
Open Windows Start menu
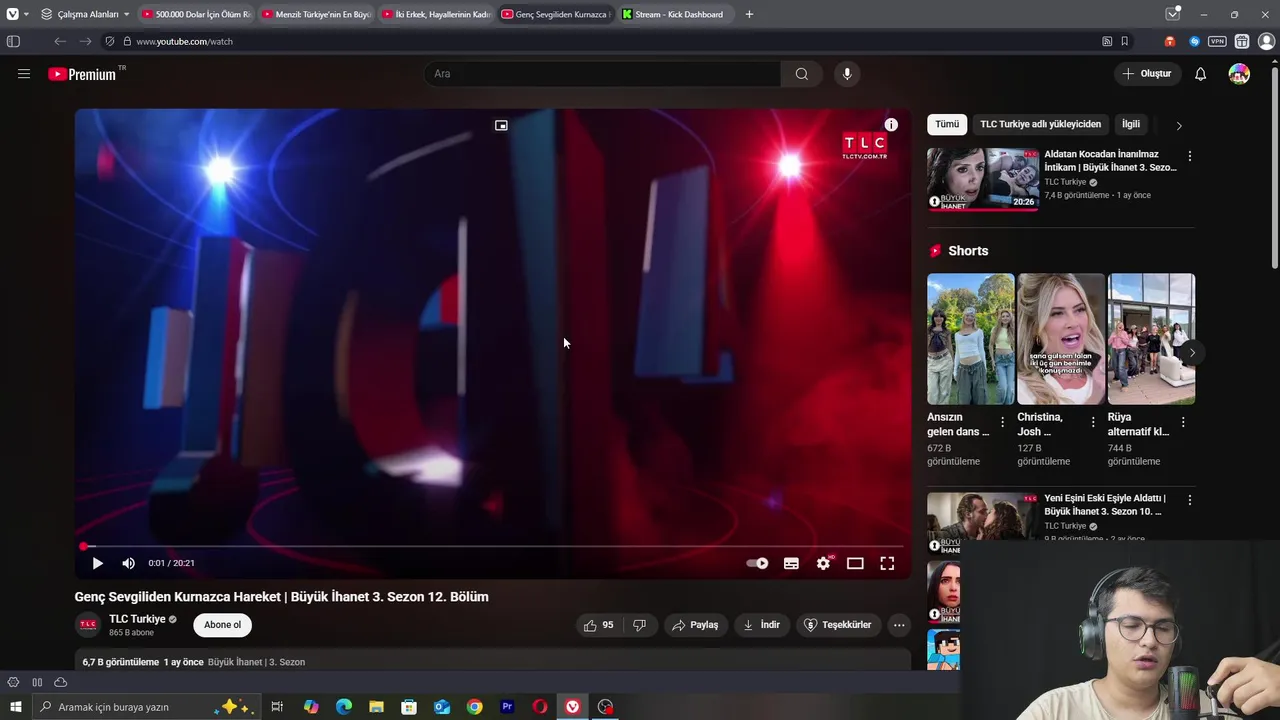(x=15, y=707)
